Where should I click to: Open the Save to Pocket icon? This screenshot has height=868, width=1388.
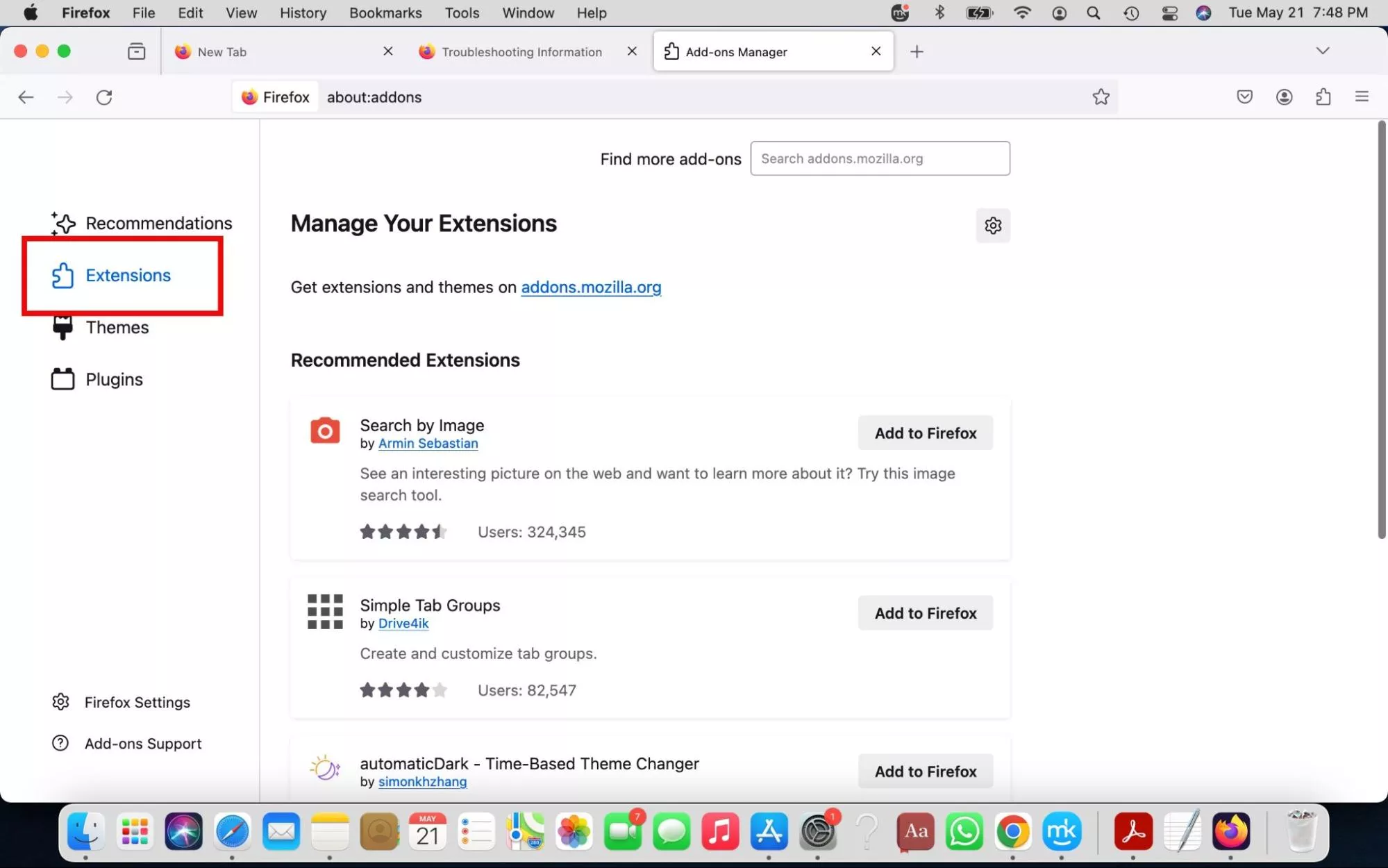1244,97
